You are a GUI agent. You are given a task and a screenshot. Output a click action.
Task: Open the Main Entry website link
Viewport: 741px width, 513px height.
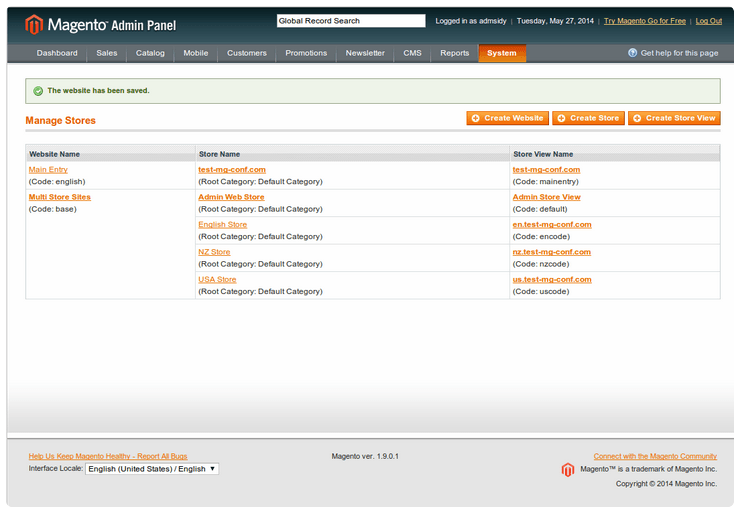click(48, 170)
